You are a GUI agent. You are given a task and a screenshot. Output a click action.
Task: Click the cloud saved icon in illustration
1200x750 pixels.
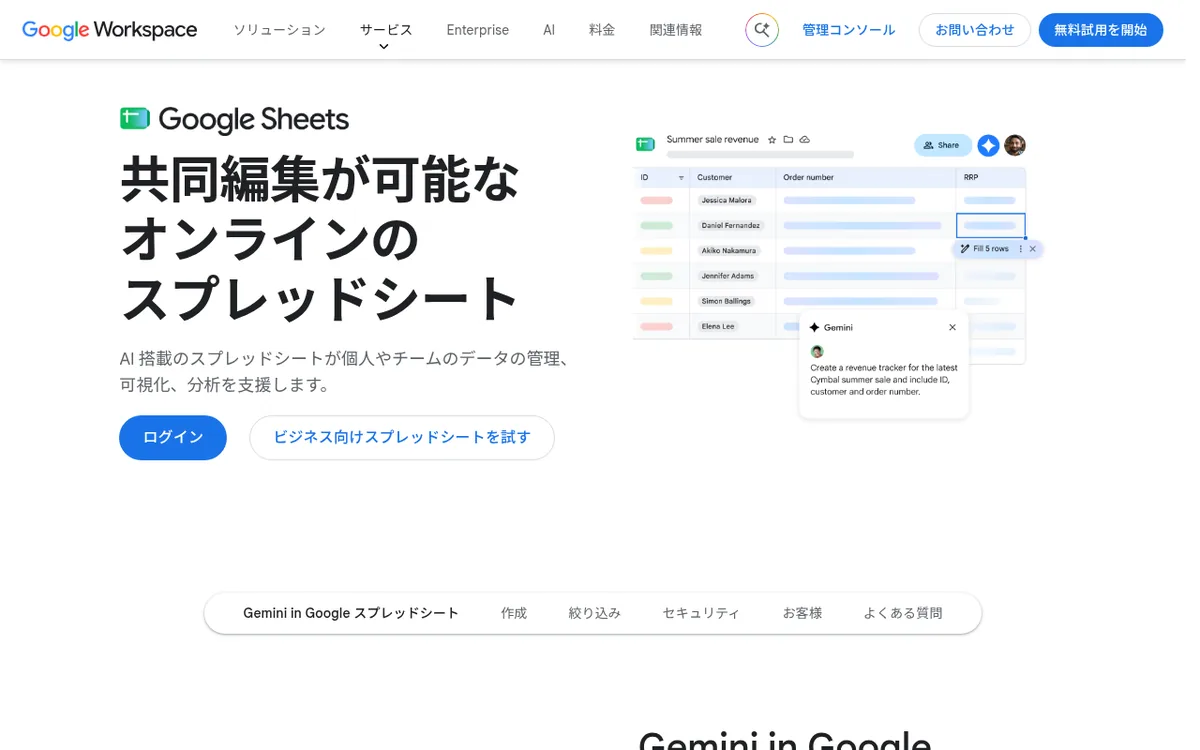pyautogui.click(x=805, y=140)
